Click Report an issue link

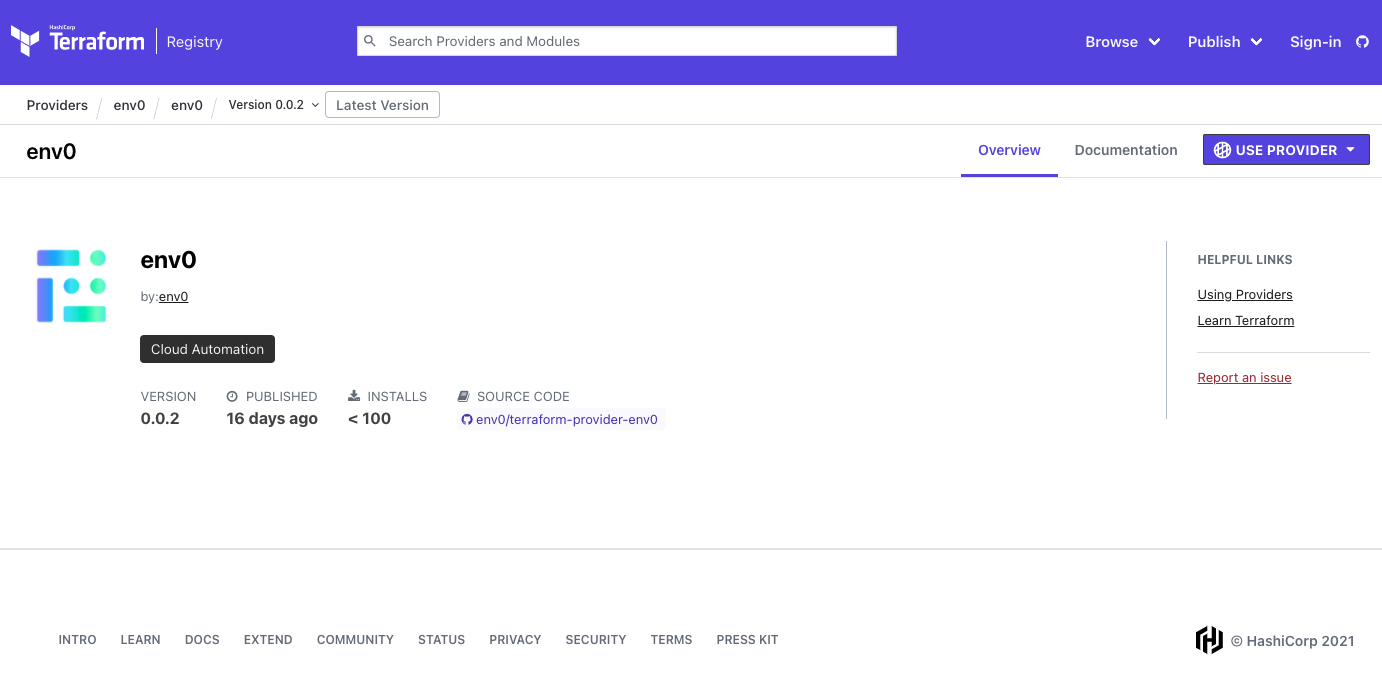click(1244, 378)
